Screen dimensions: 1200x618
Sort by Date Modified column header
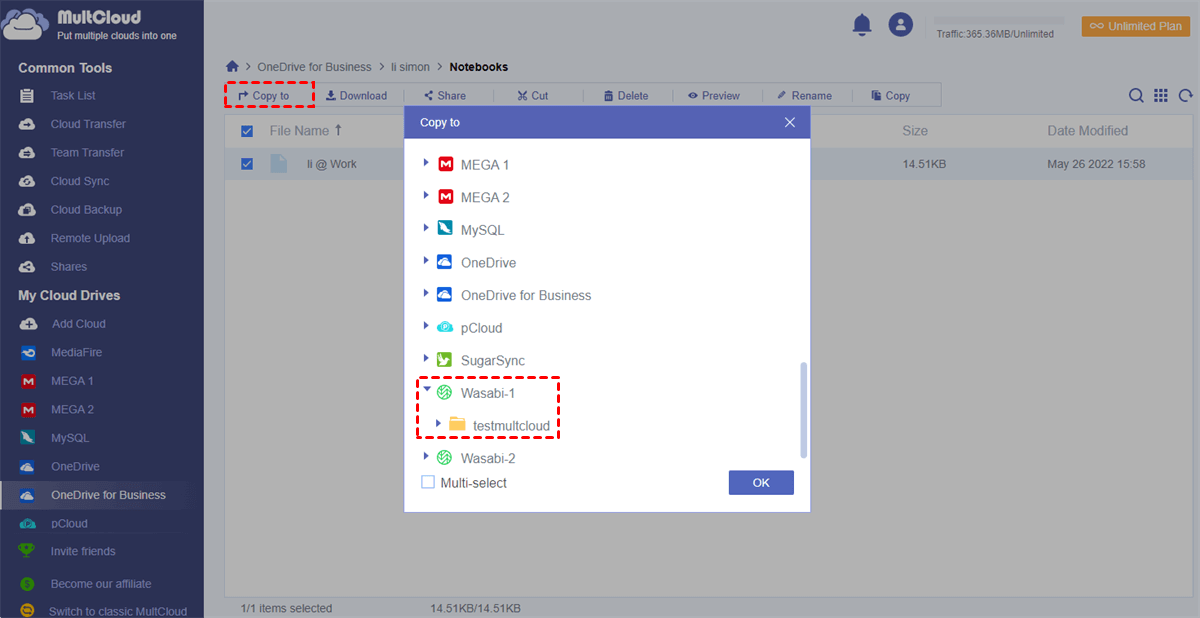(x=1088, y=131)
